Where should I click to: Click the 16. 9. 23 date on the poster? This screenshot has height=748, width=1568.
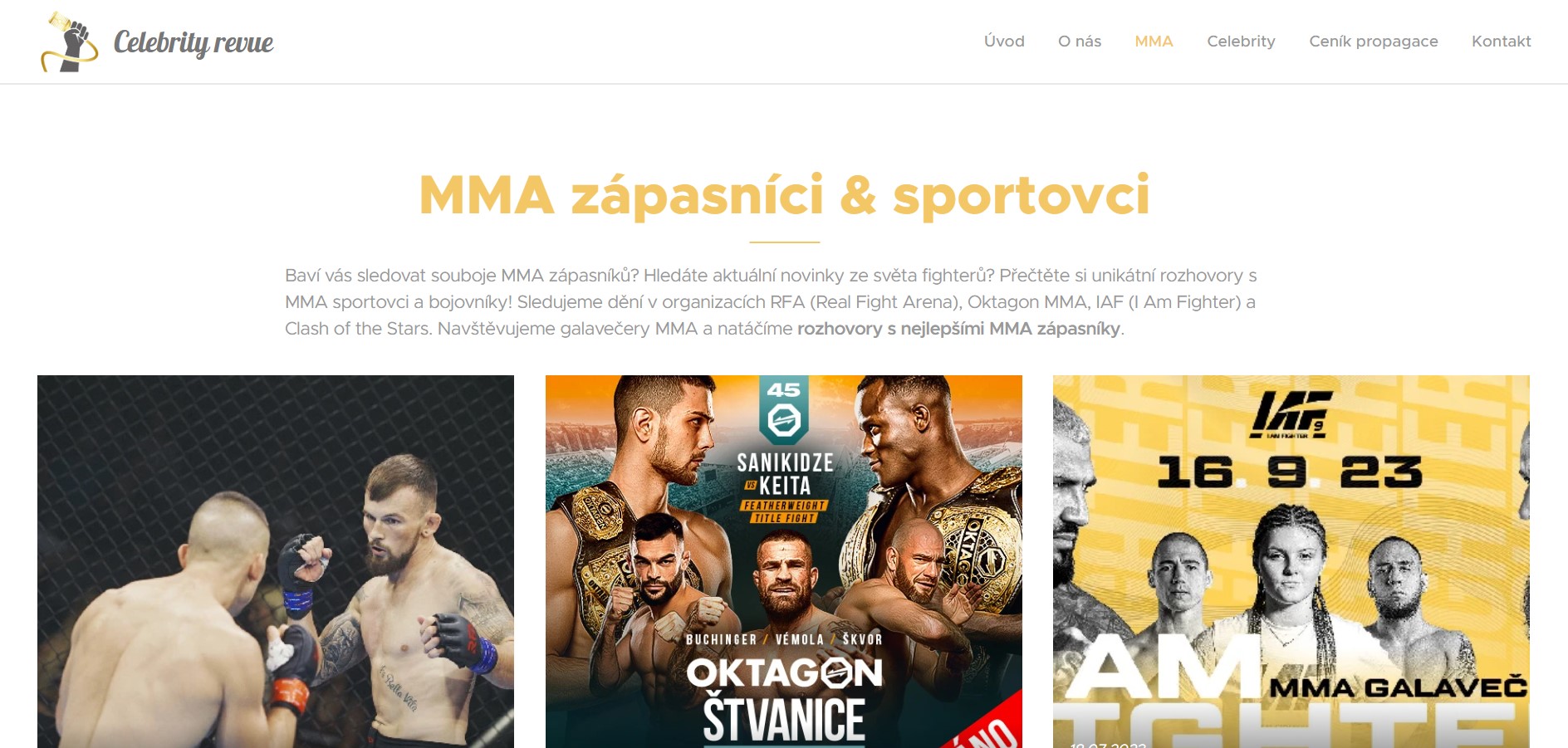point(1290,472)
